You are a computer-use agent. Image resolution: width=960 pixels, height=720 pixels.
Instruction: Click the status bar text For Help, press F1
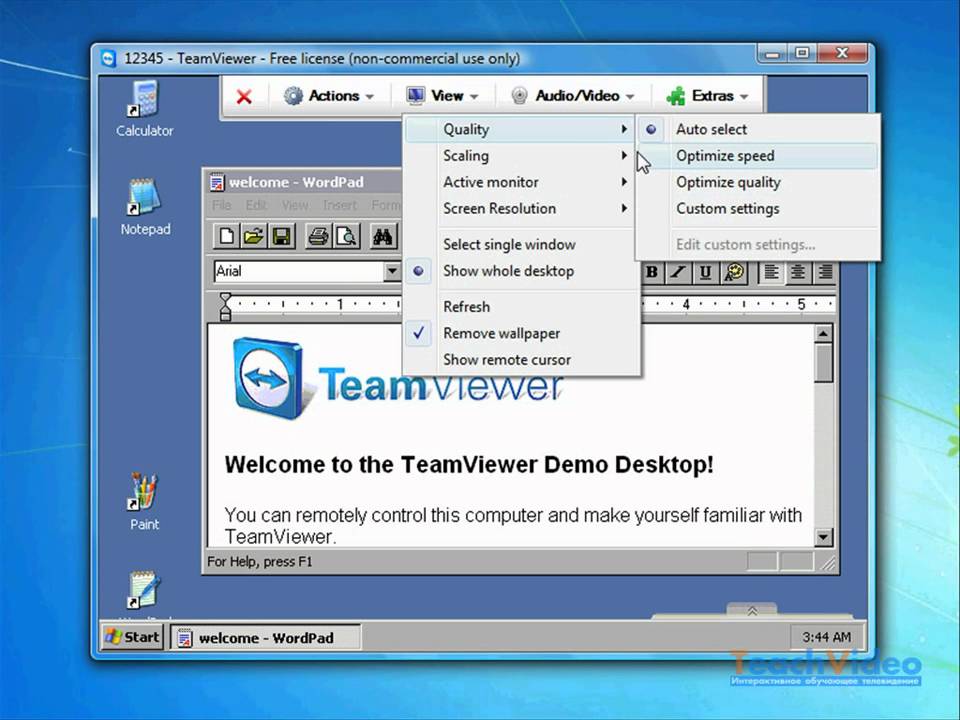[x=260, y=561]
